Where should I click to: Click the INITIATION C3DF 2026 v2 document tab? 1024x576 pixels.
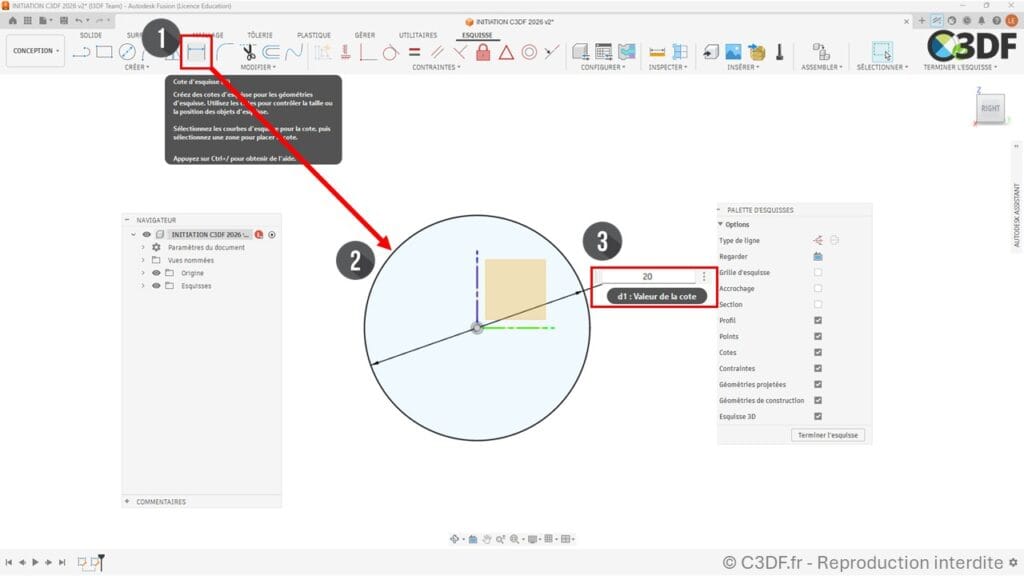(x=510, y=20)
